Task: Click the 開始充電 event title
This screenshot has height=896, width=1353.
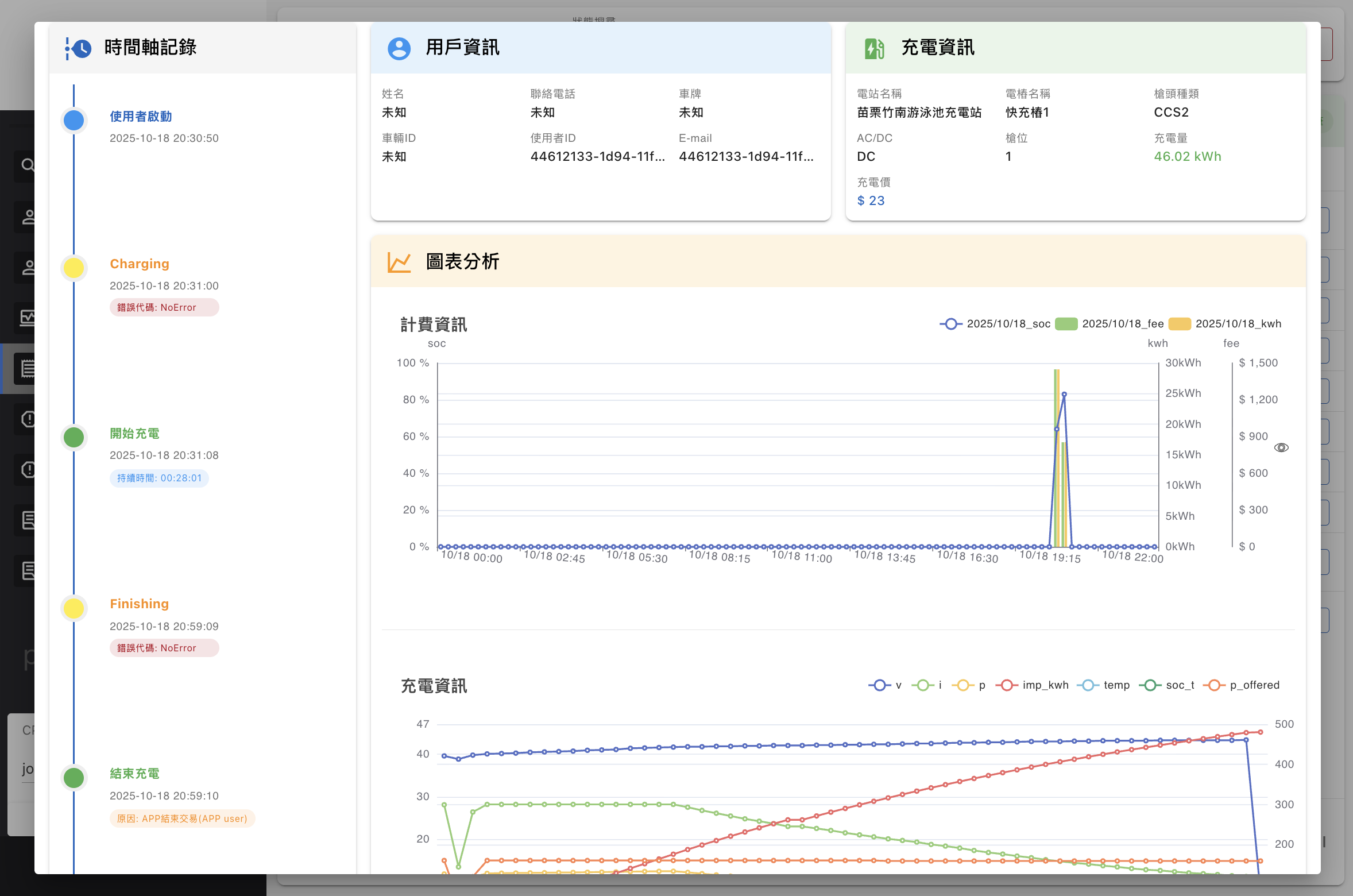Action: click(134, 434)
